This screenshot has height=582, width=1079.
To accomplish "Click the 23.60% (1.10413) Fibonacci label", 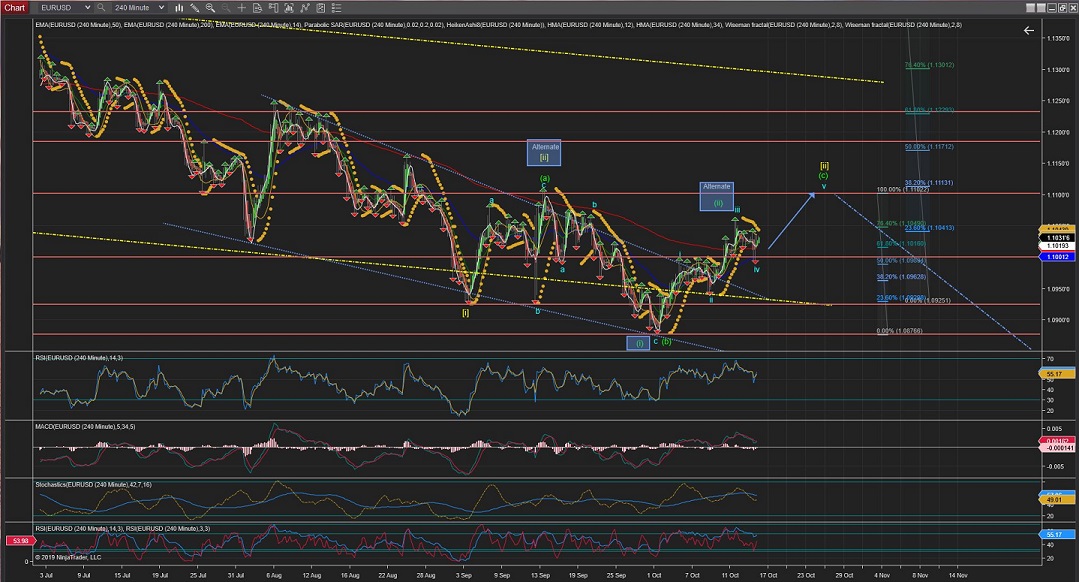I will point(929,228).
